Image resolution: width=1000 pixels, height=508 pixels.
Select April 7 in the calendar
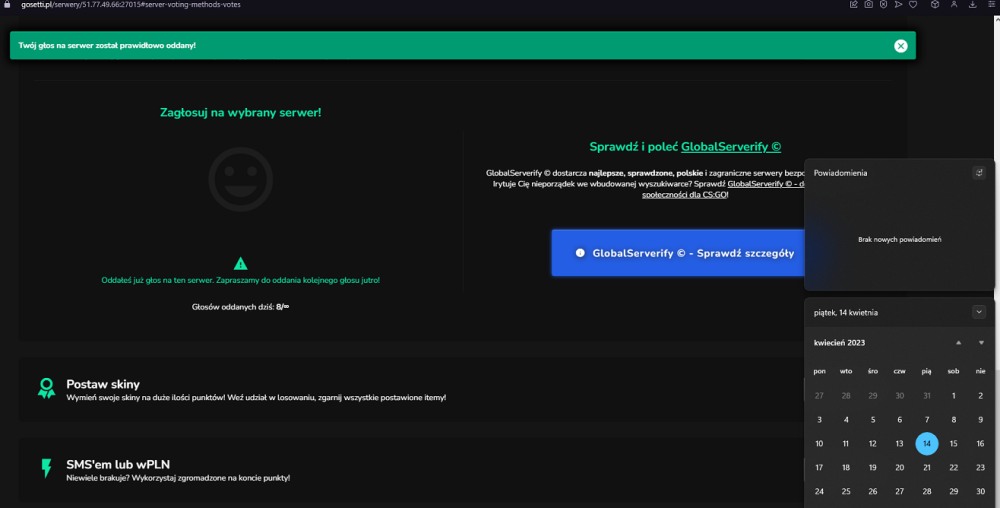tap(927, 419)
